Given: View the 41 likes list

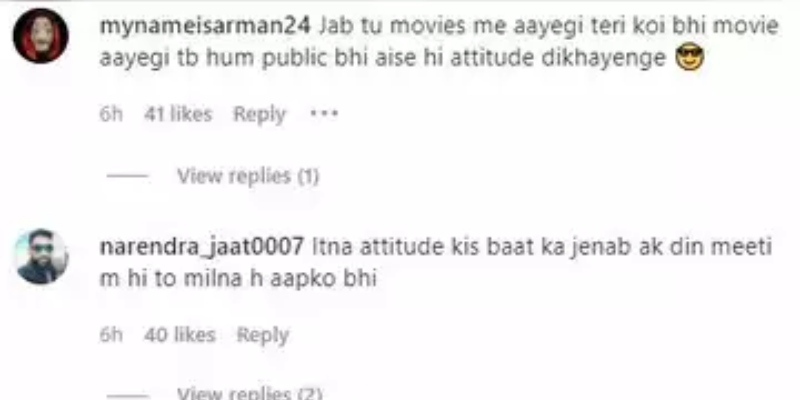Looking at the screenshot, I should coord(178,114).
